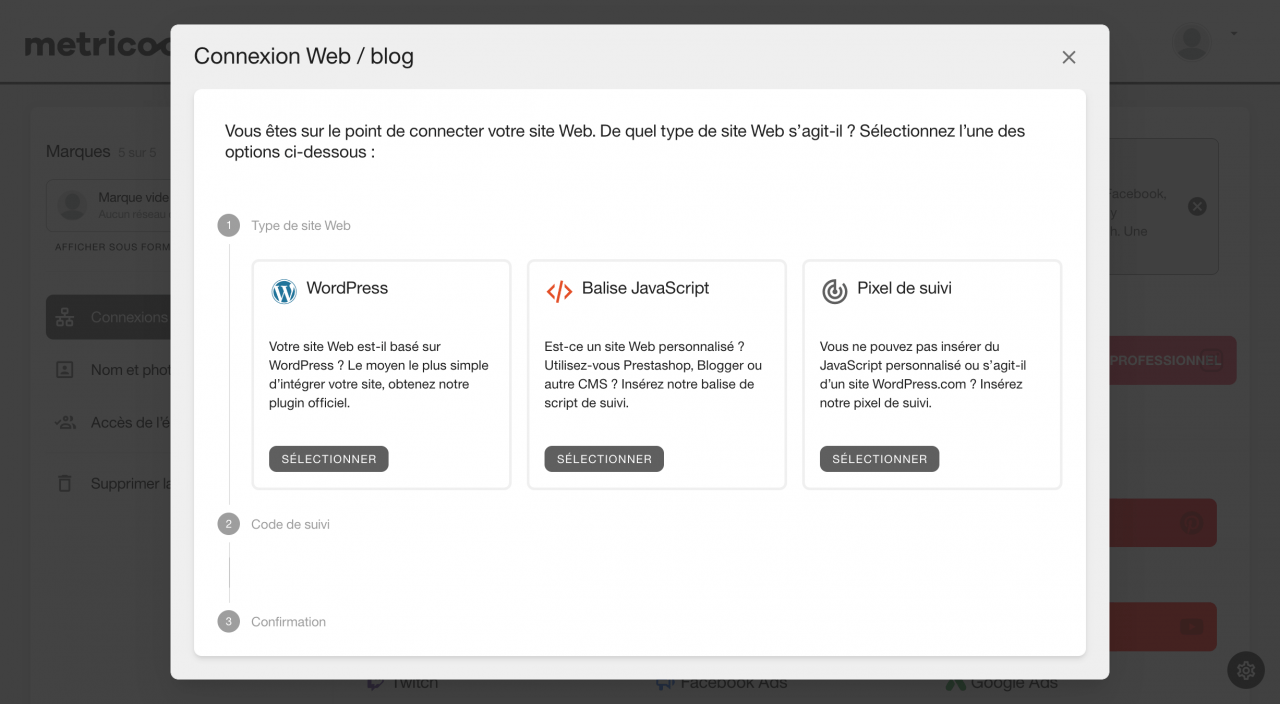Select the Connexions network icon in the sidebar
This screenshot has height=704, width=1280.
pos(66,316)
